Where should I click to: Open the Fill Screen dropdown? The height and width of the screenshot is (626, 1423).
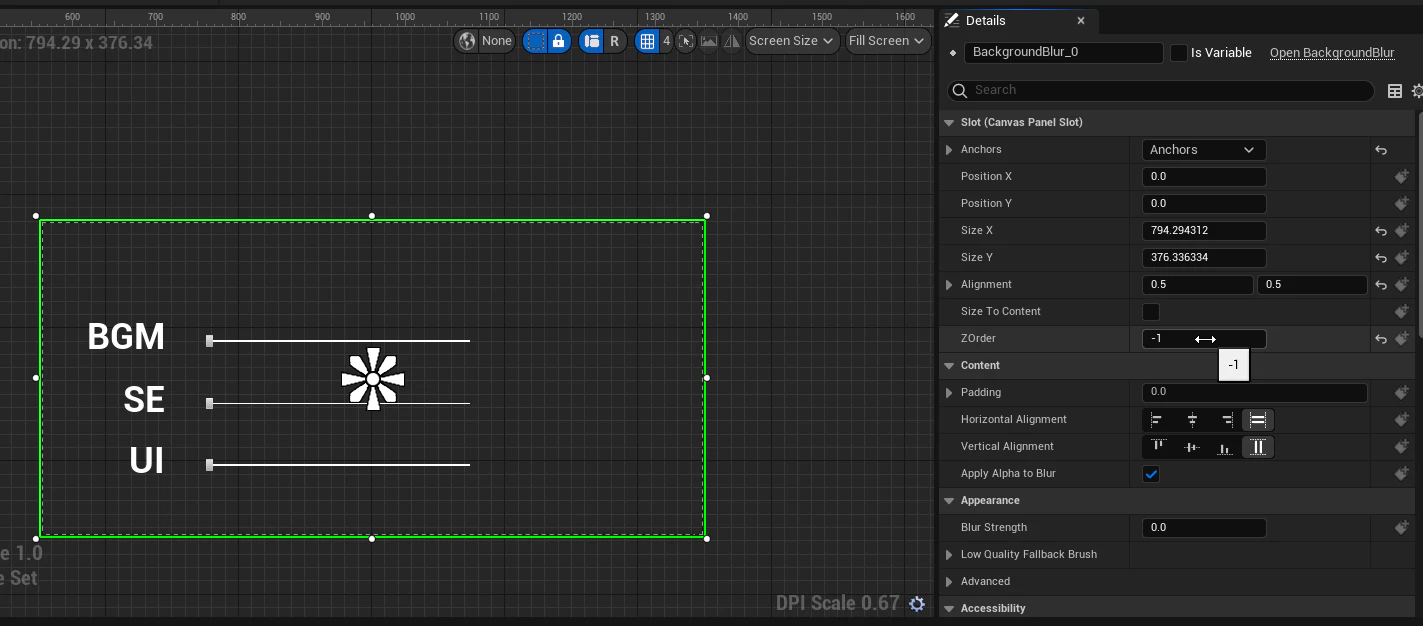pyautogui.click(x=887, y=41)
